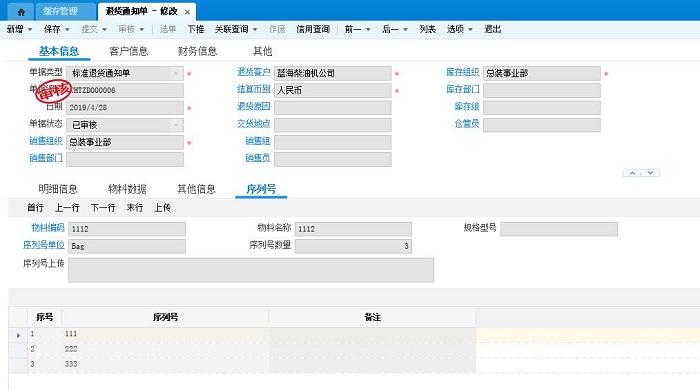Screen dimensions: 700x390
Task: Open the 单据类型 combo box
Action: pyautogui.click(x=125, y=73)
